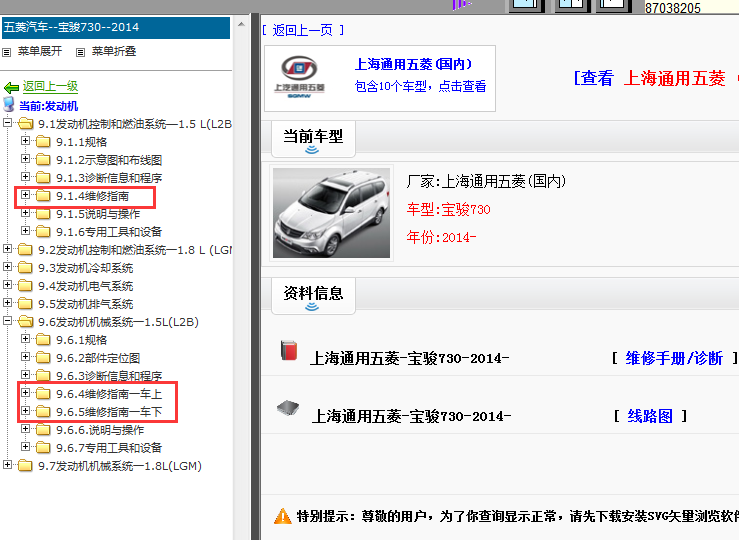Click 上海通用五菱 (国内) brand link
739x540 pixels.
point(413,65)
